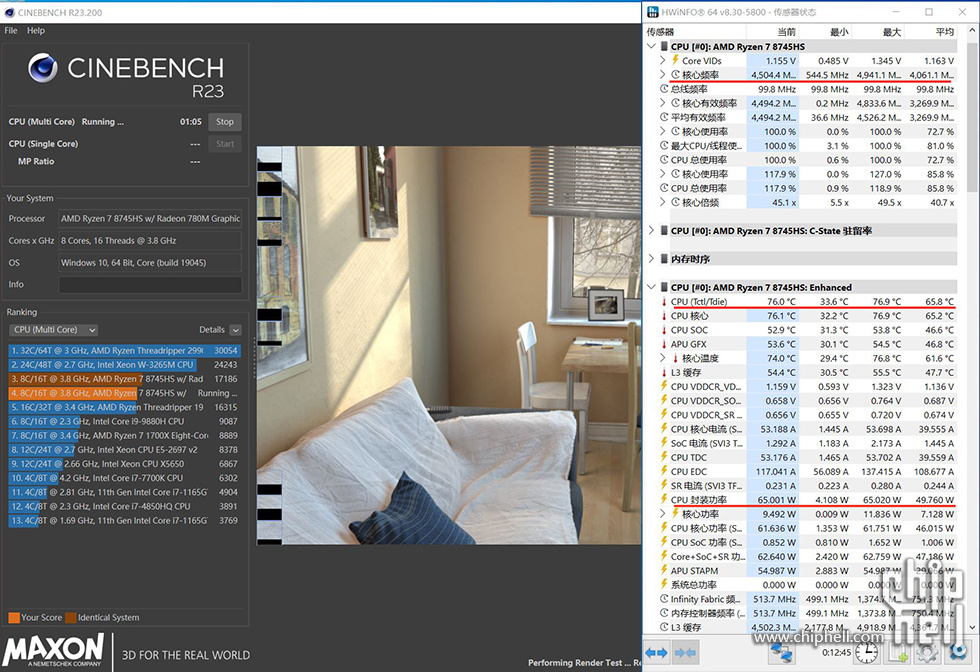Expand the 内存时序 sensor group
980x672 pixels.
651,258
